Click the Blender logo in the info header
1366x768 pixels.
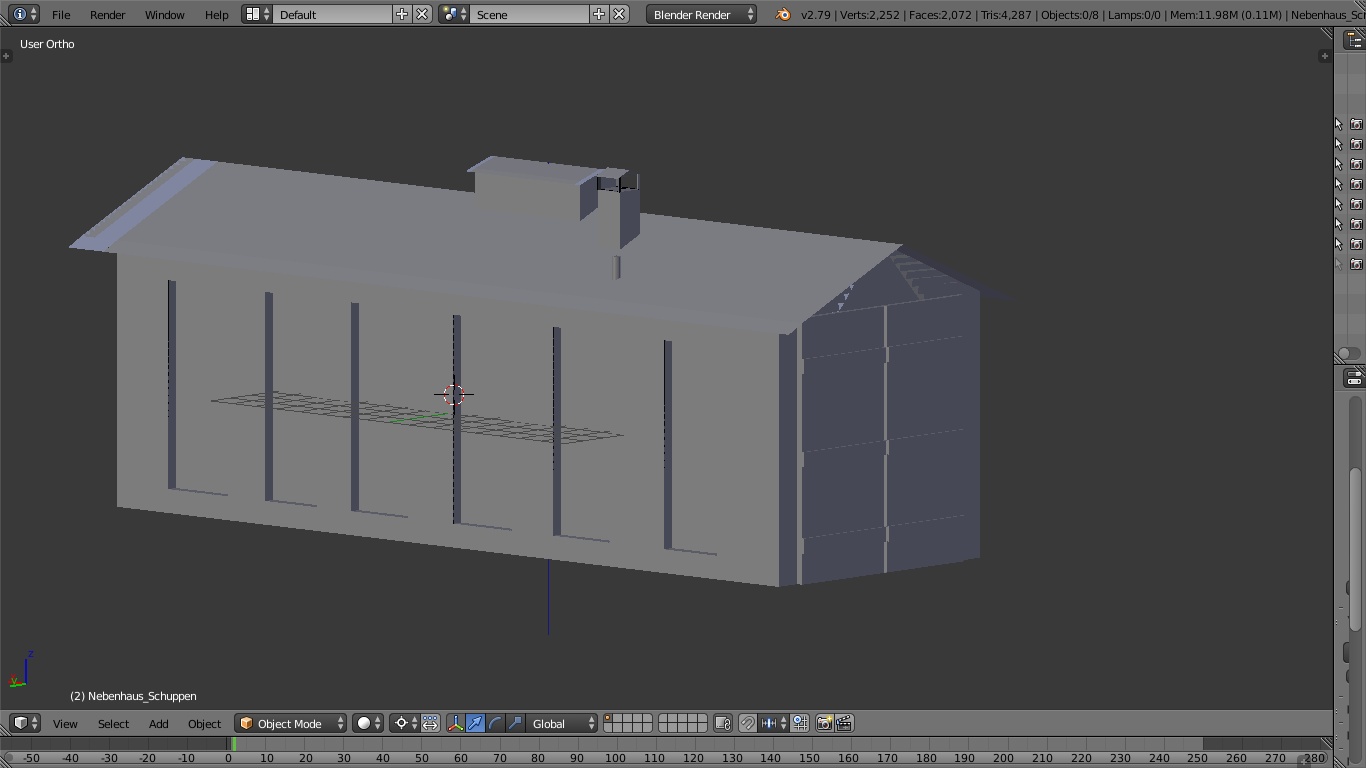783,14
